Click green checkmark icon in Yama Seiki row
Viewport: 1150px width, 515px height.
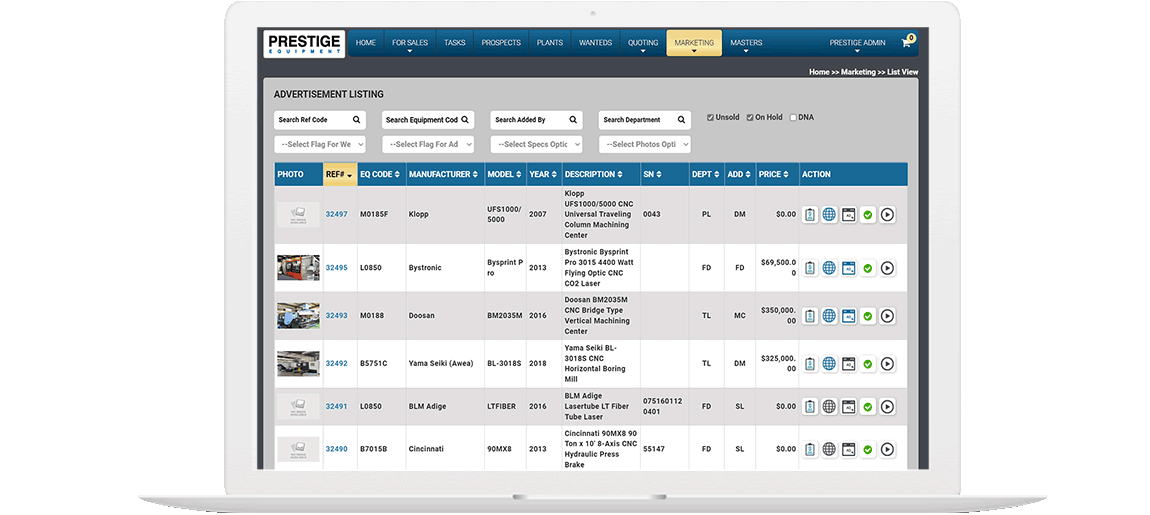pyautogui.click(x=867, y=365)
